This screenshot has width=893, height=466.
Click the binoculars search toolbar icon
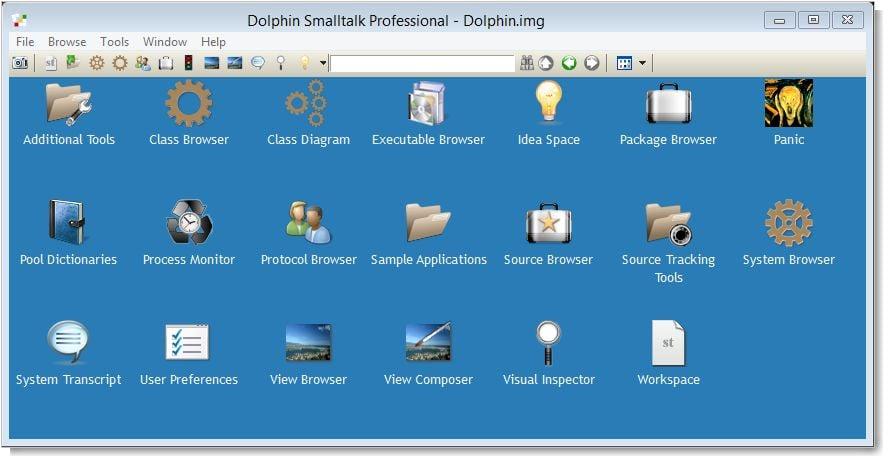point(527,63)
